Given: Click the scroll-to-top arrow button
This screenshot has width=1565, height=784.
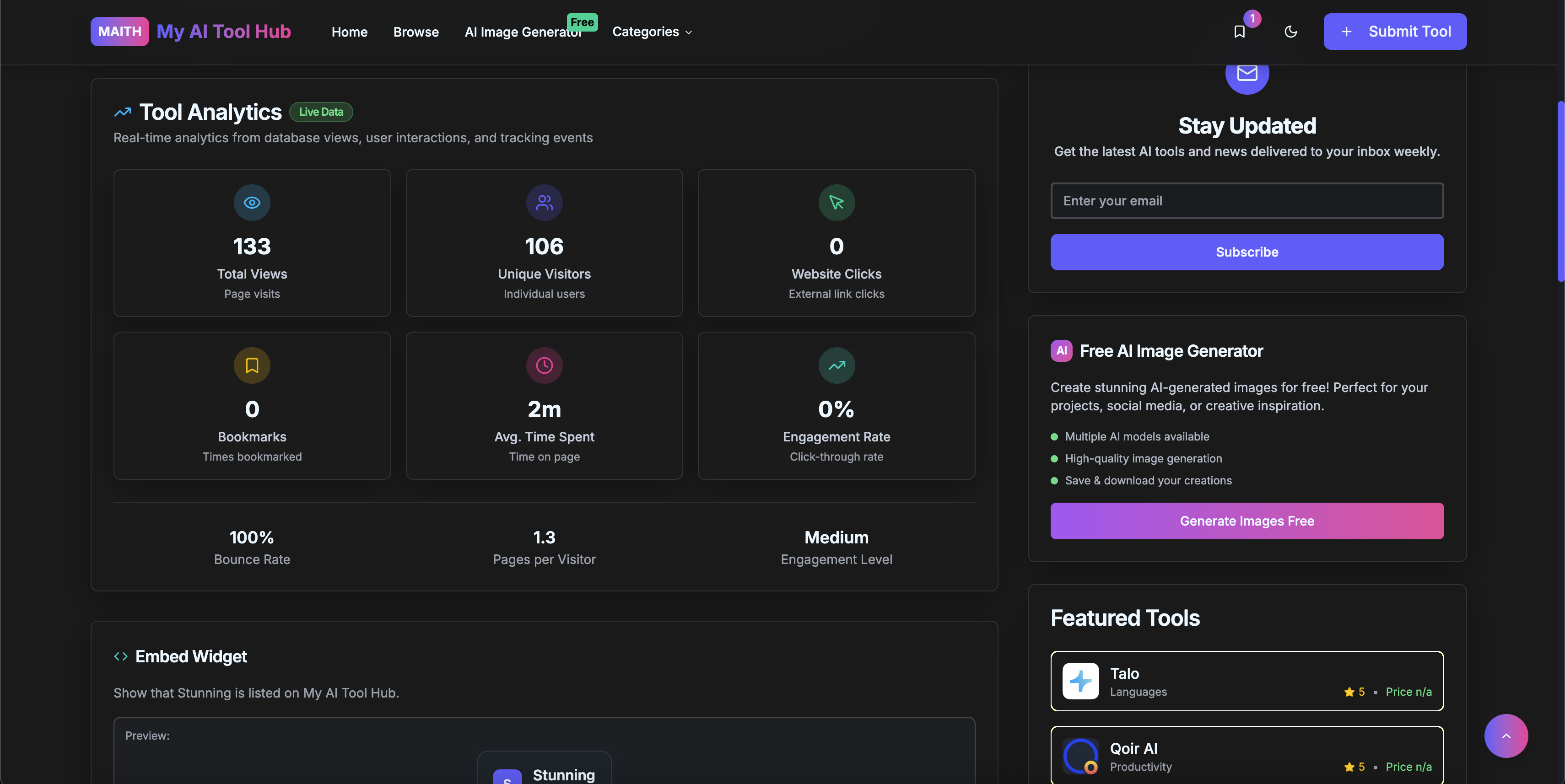Looking at the screenshot, I should pyautogui.click(x=1506, y=736).
